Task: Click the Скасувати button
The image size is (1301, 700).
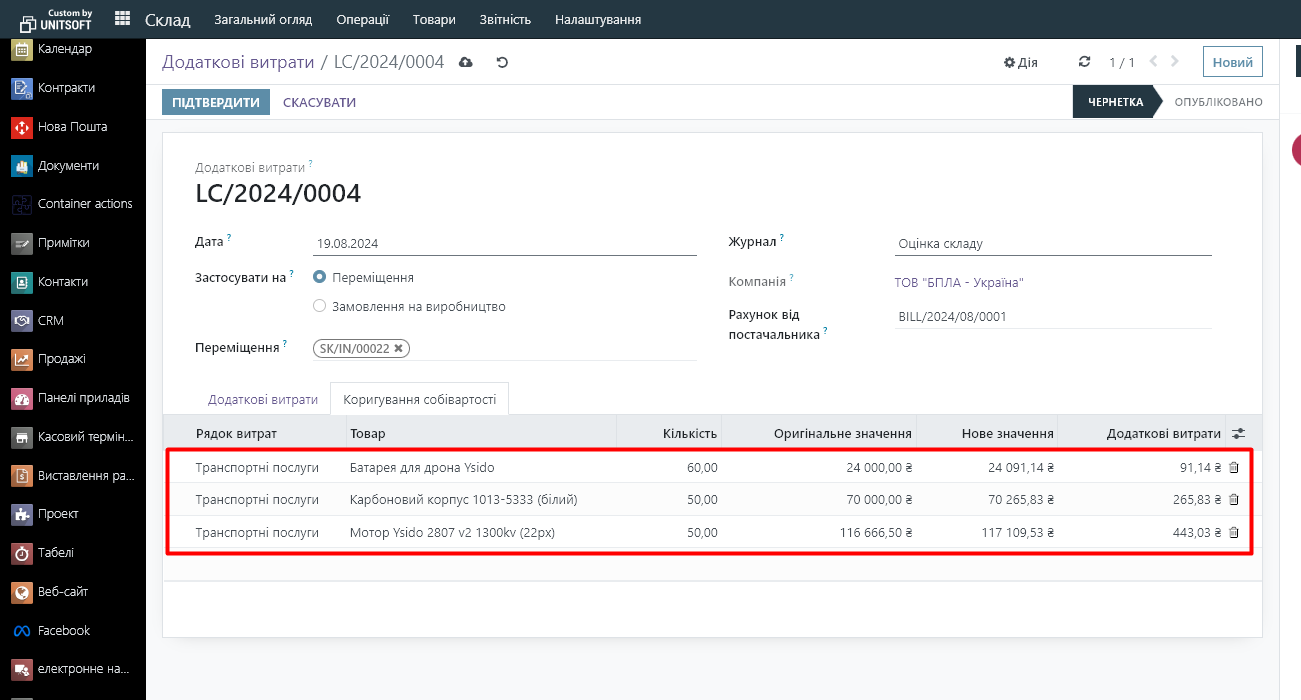Action: (319, 102)
